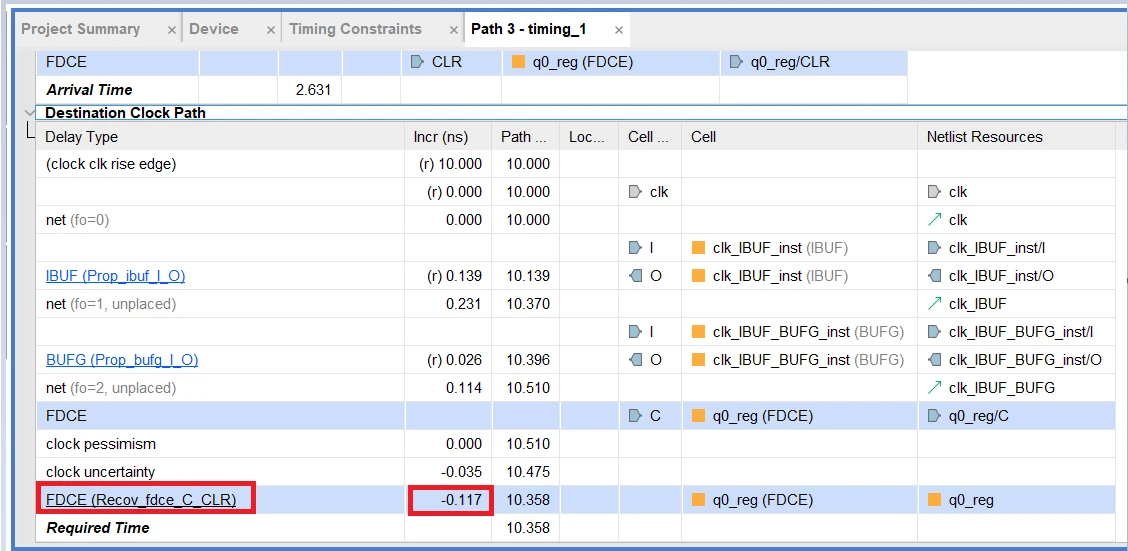This screenshot has width=1128, height=551.
Task: Select the net (fo=2, unplaced) row
Action: coord(576,388)
